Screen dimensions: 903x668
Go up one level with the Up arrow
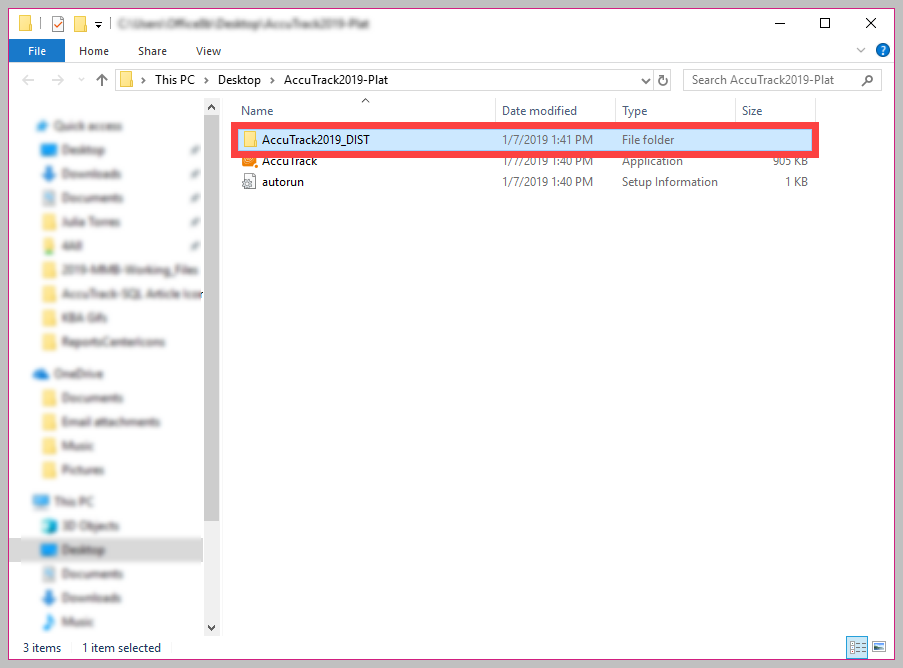click(x=102, y=80)
